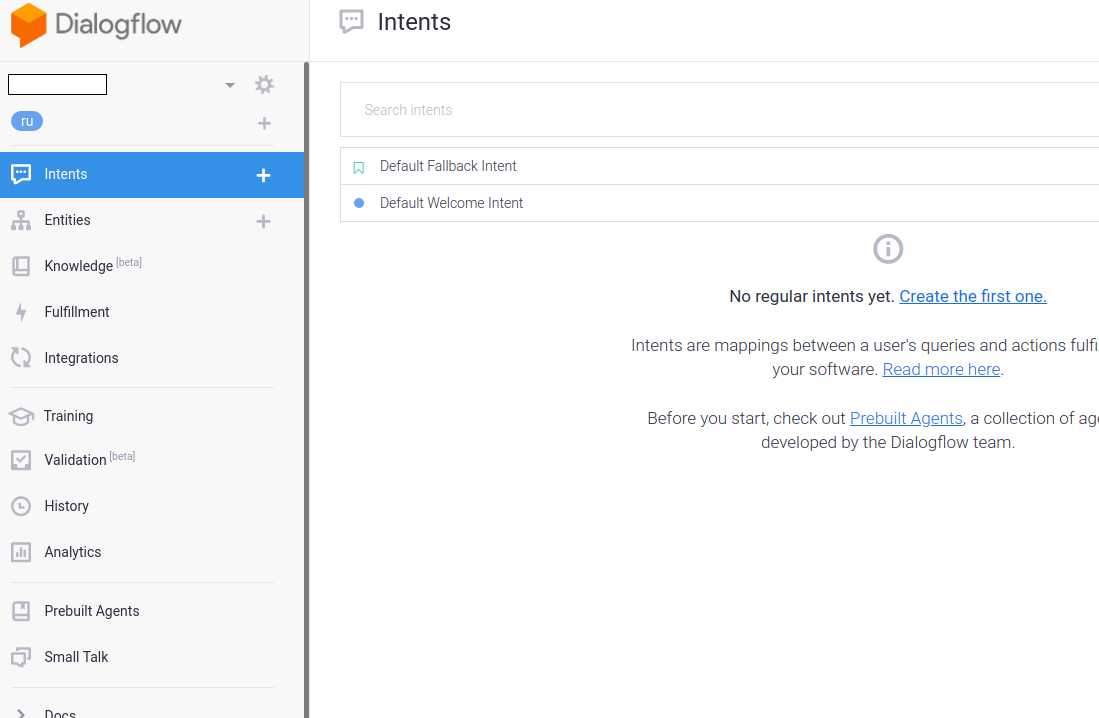Open the Integrations menu item
Viewport: 1099px width, 718px height.
pos(81,358)
